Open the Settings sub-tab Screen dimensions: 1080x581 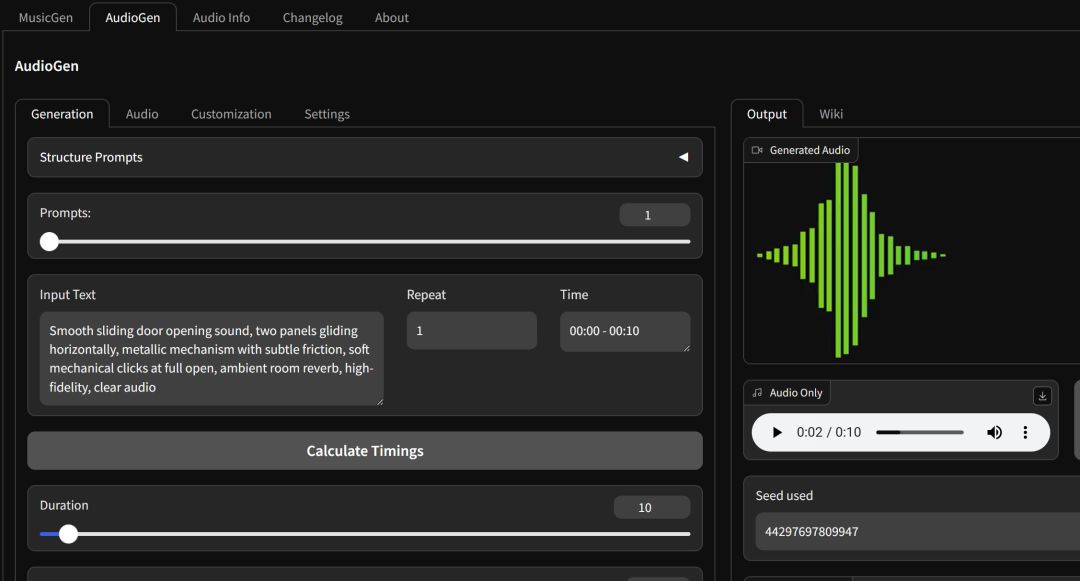point(327,114)
